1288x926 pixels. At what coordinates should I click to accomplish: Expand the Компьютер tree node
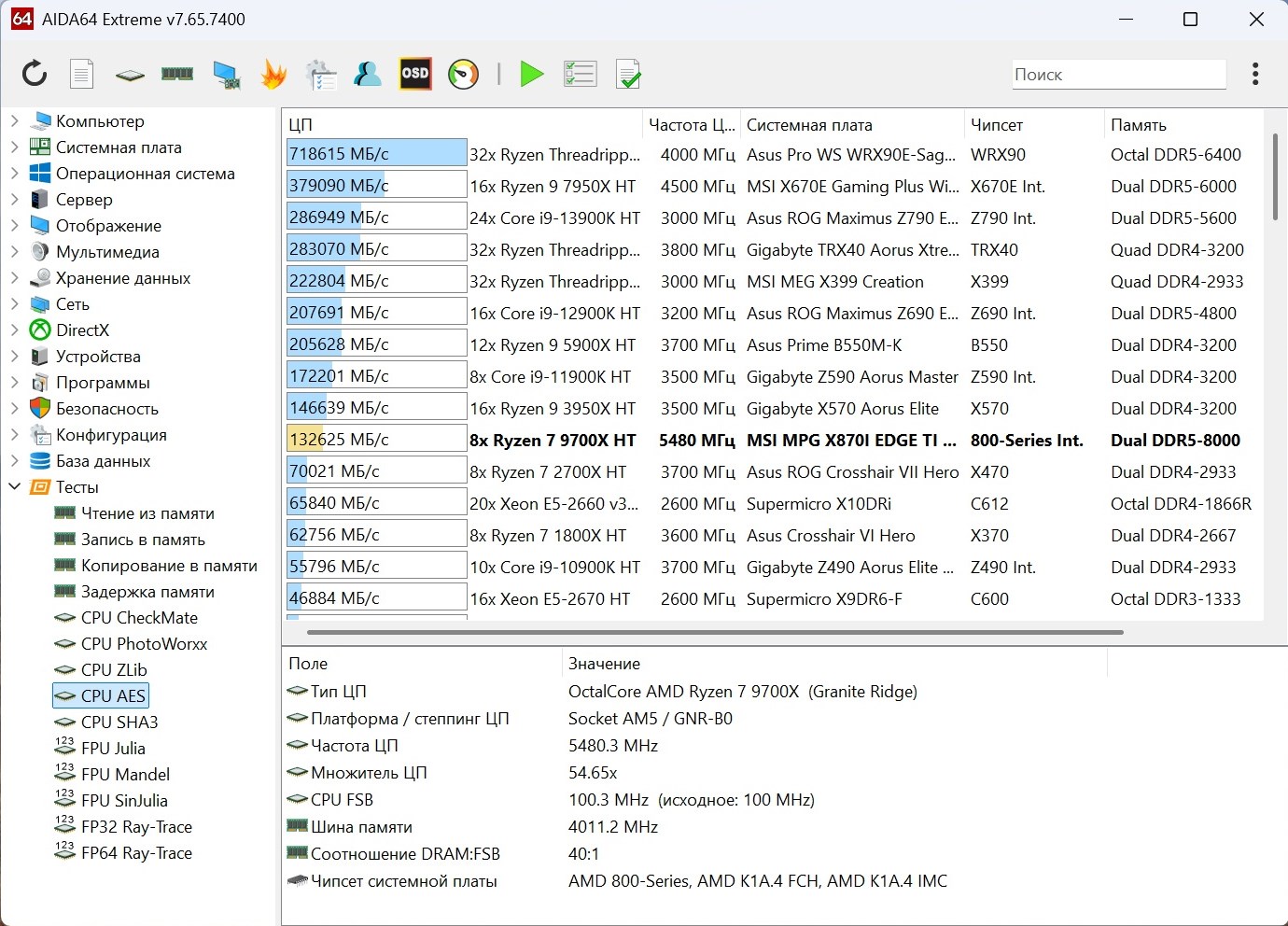point(14,120)
